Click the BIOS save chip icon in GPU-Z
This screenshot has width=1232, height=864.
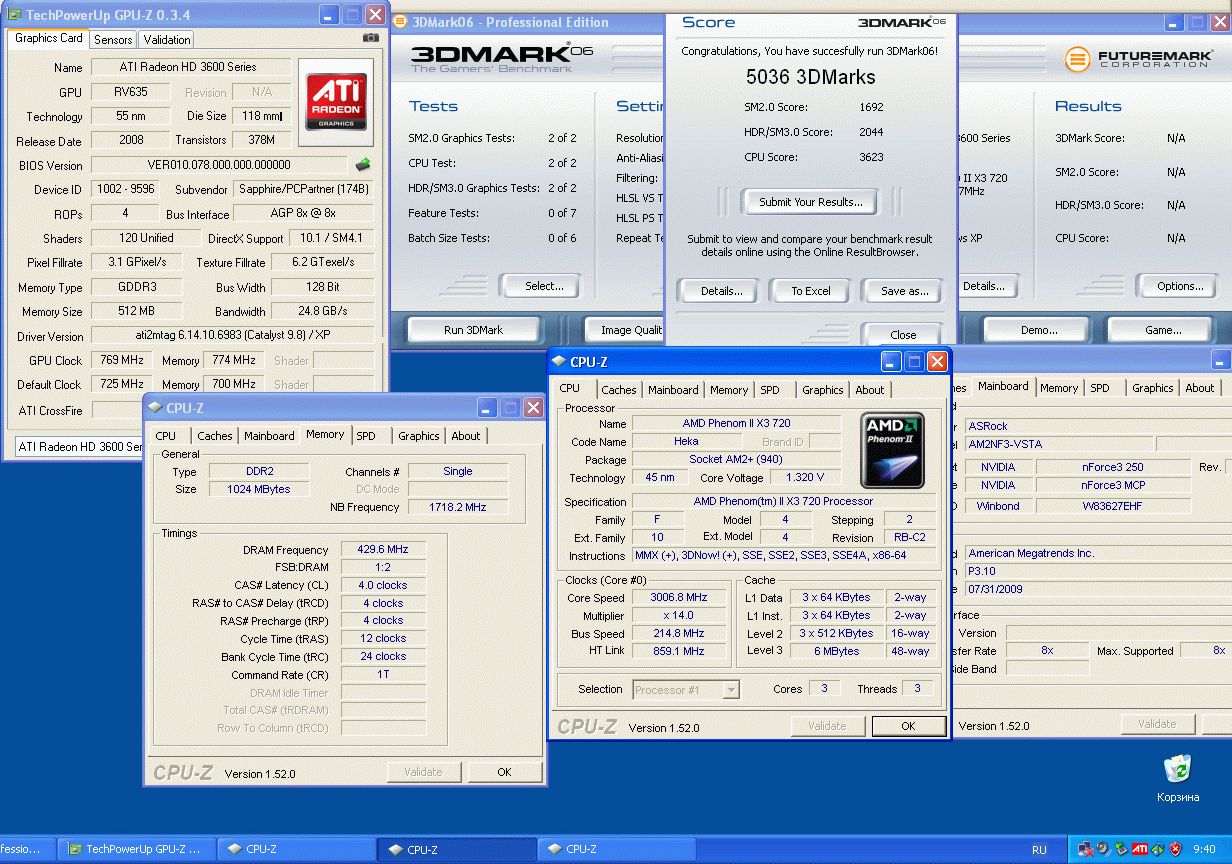[364, 165]
